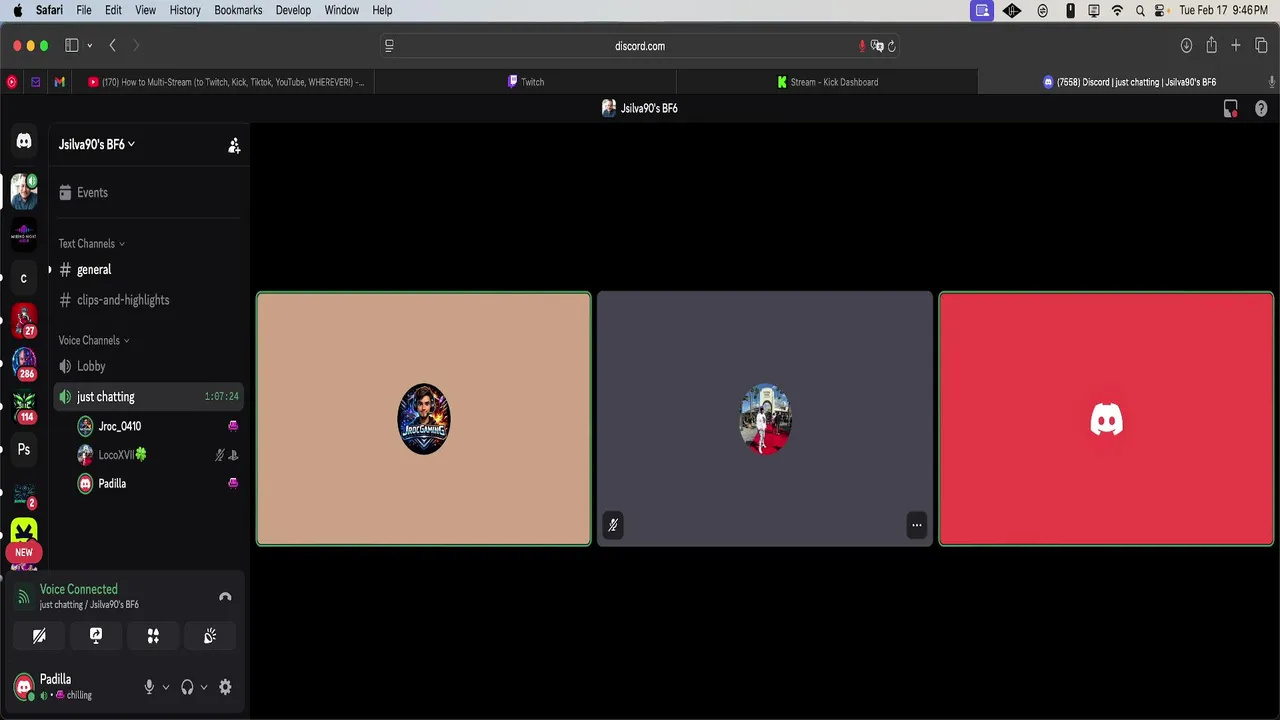Disconnect from voice using the hang-up icon
The image size is (1280, 720).
pyautogui.click(x=225, y=597)
